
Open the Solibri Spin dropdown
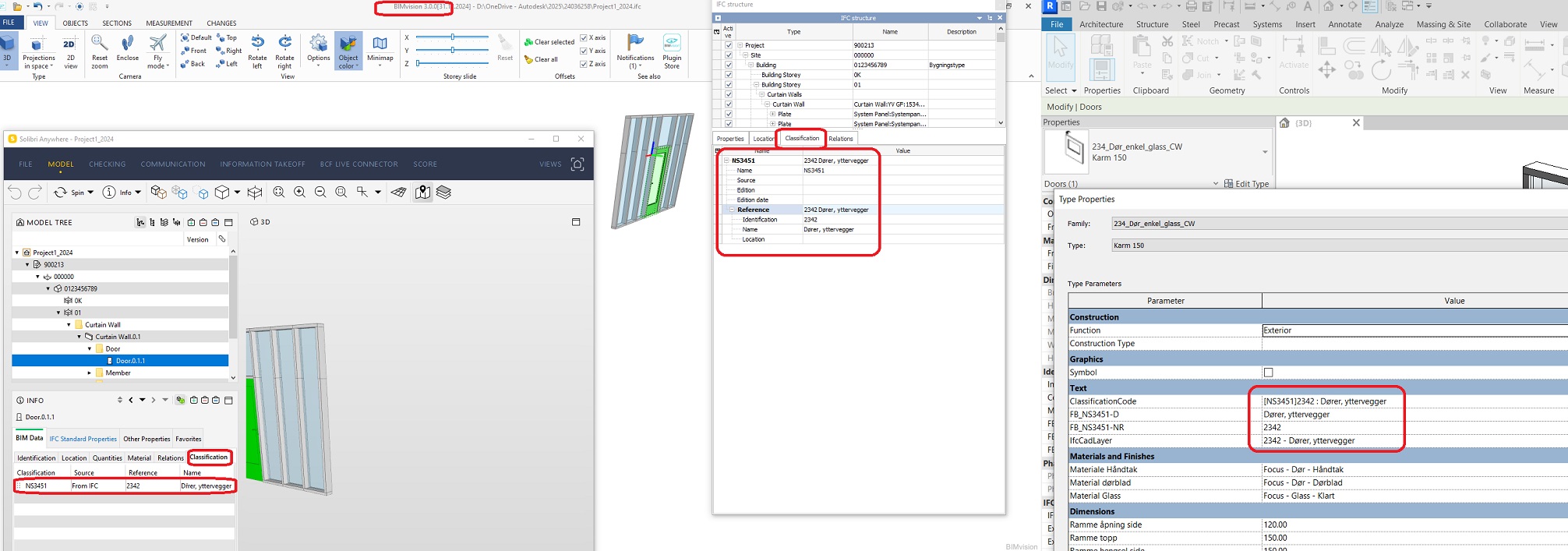[90, 192]
